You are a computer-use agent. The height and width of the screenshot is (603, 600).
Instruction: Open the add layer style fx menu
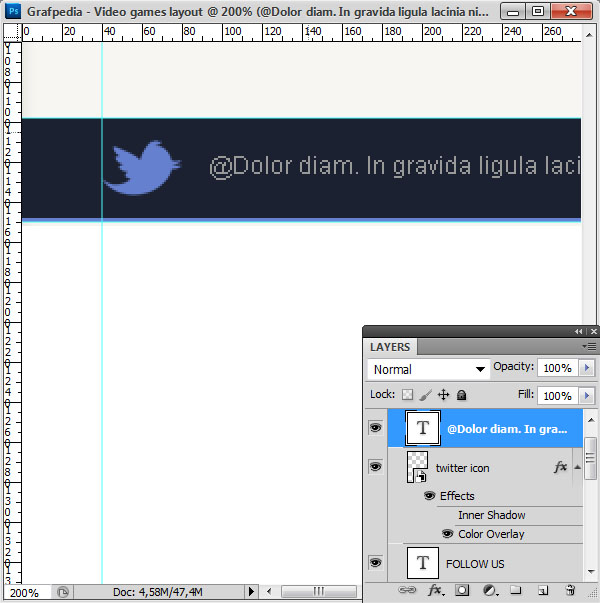point(436,590)
